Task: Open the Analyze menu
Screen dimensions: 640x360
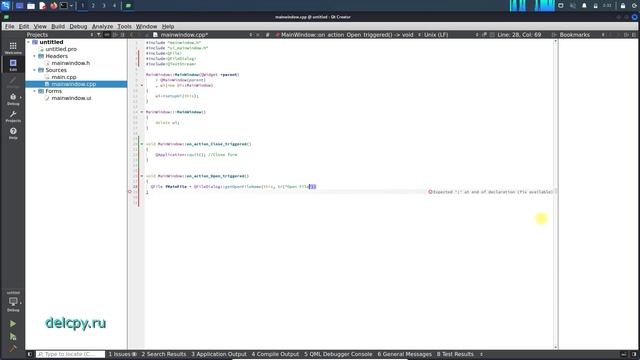Action: (x=102, y=26)
